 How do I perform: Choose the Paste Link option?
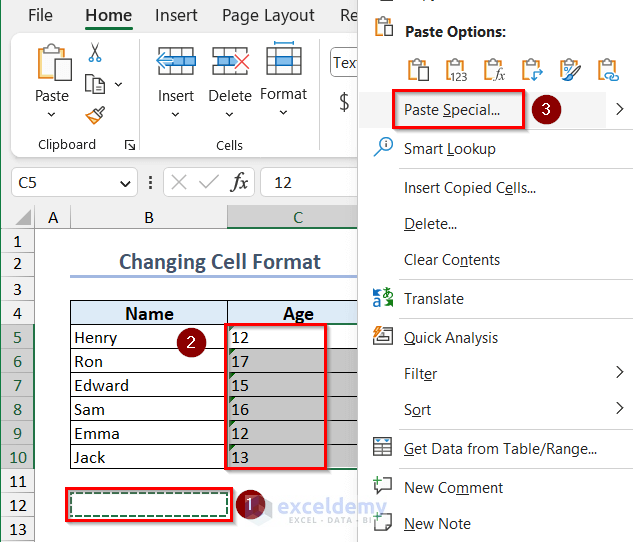point(608,70)
